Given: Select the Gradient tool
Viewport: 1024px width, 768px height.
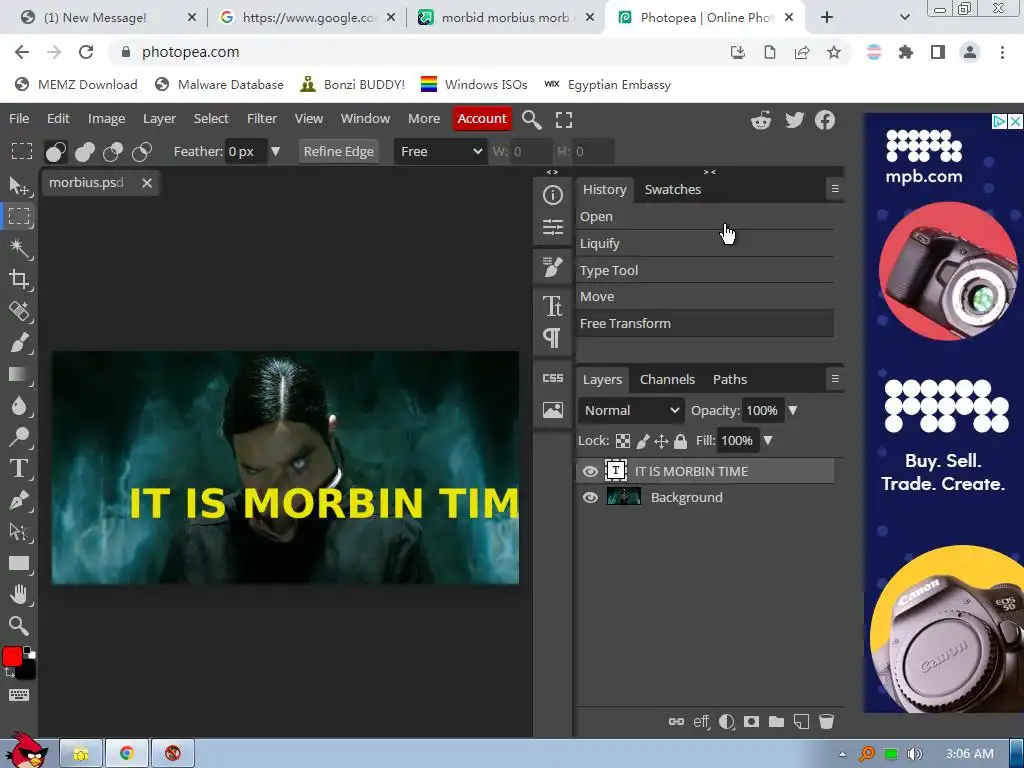Looking at the screenshot, I should (19, 374).
